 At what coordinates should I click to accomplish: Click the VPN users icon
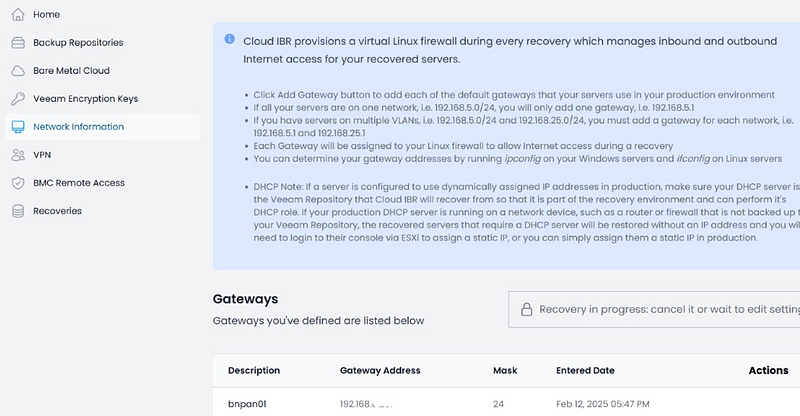17,155
